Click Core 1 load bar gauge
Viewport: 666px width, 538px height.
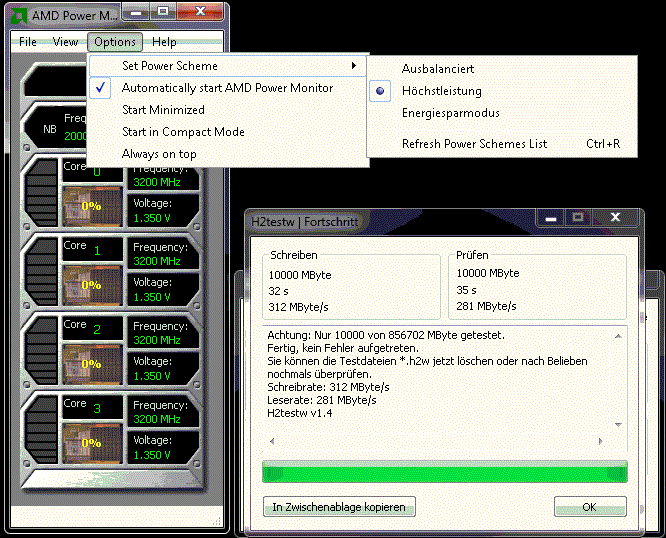[41, 272]
